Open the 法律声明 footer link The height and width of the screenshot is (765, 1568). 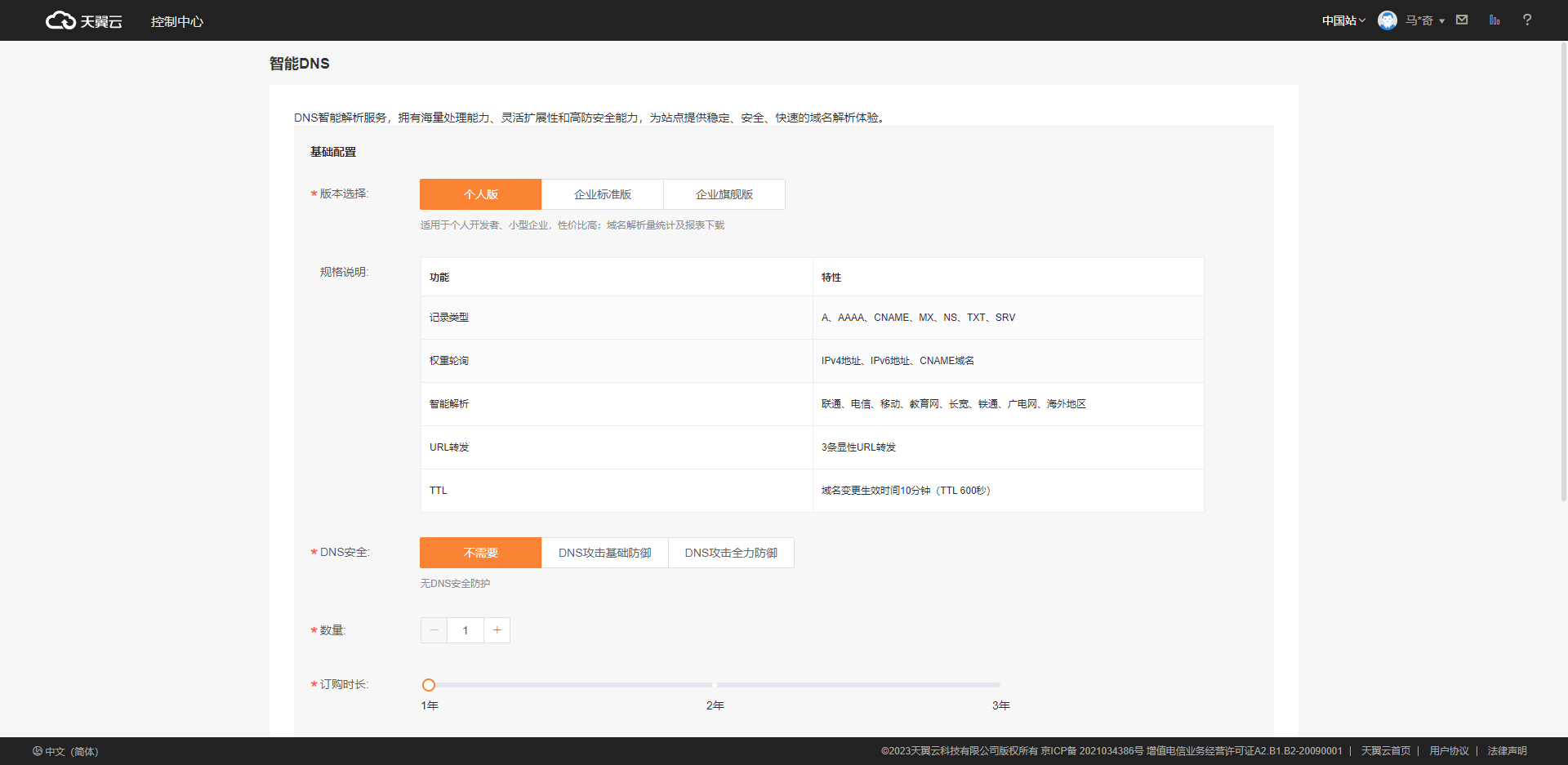pyautogui.click(x=1507, y=751)
